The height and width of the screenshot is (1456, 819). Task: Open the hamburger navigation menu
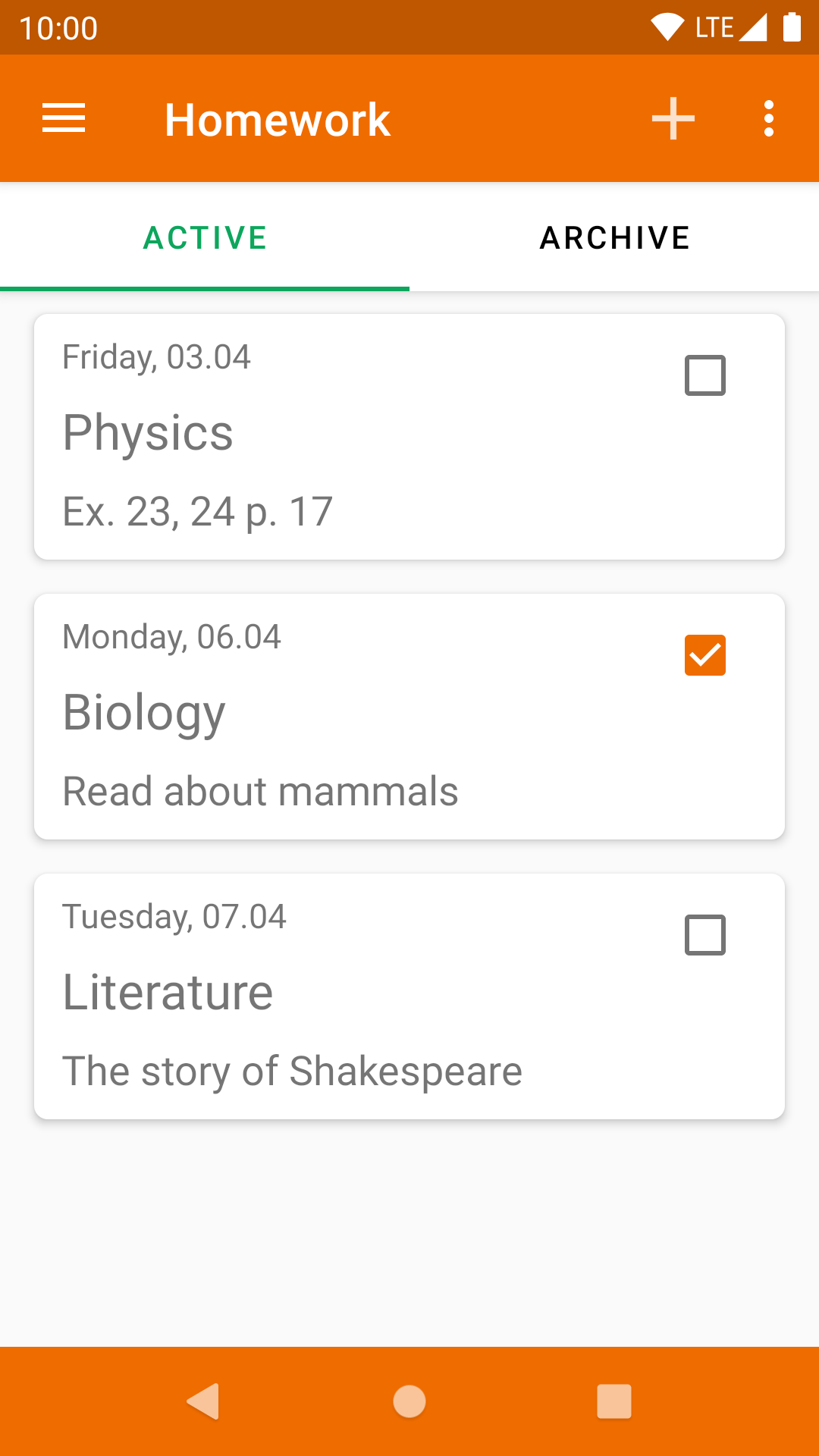[x=64, y=118]
